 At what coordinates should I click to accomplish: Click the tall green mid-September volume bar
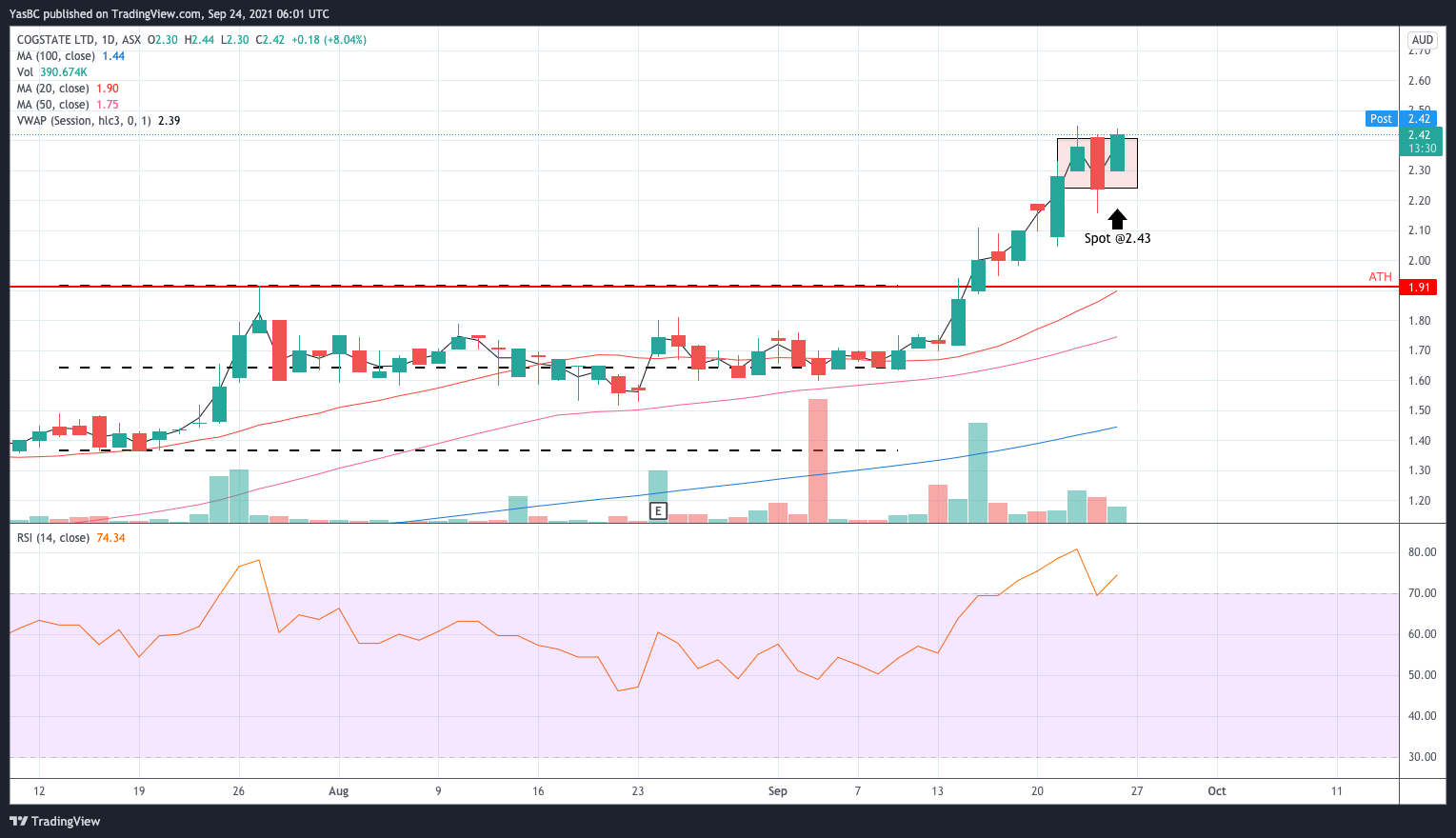click(978, 472)
